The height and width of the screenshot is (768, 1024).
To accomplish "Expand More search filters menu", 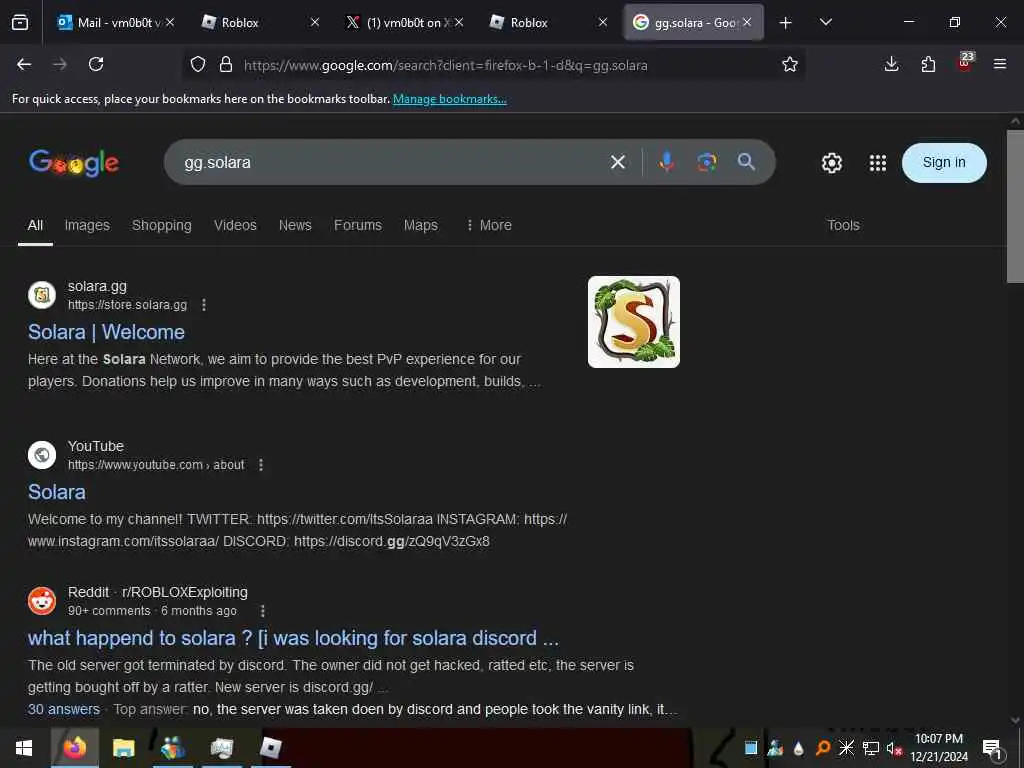I will (x=489, y=225).
